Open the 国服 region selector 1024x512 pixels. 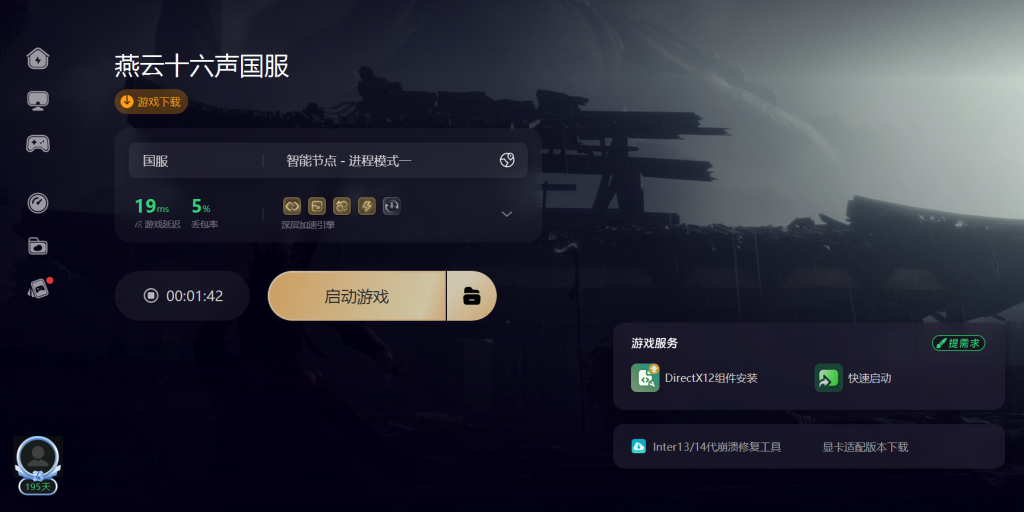click(x=196, y=161)
